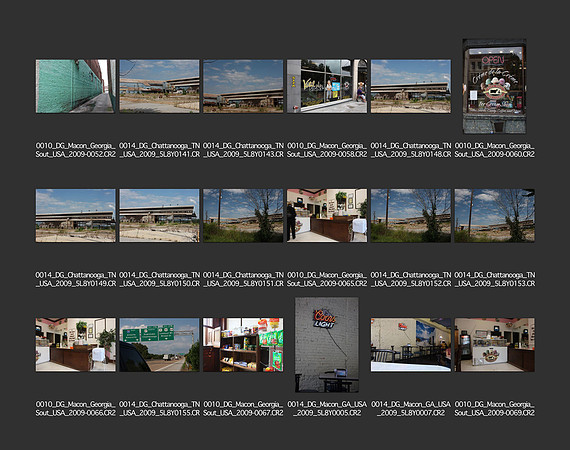Click filename ending 2009-0060.CR2
570x450 pixels.
point(494,150)
